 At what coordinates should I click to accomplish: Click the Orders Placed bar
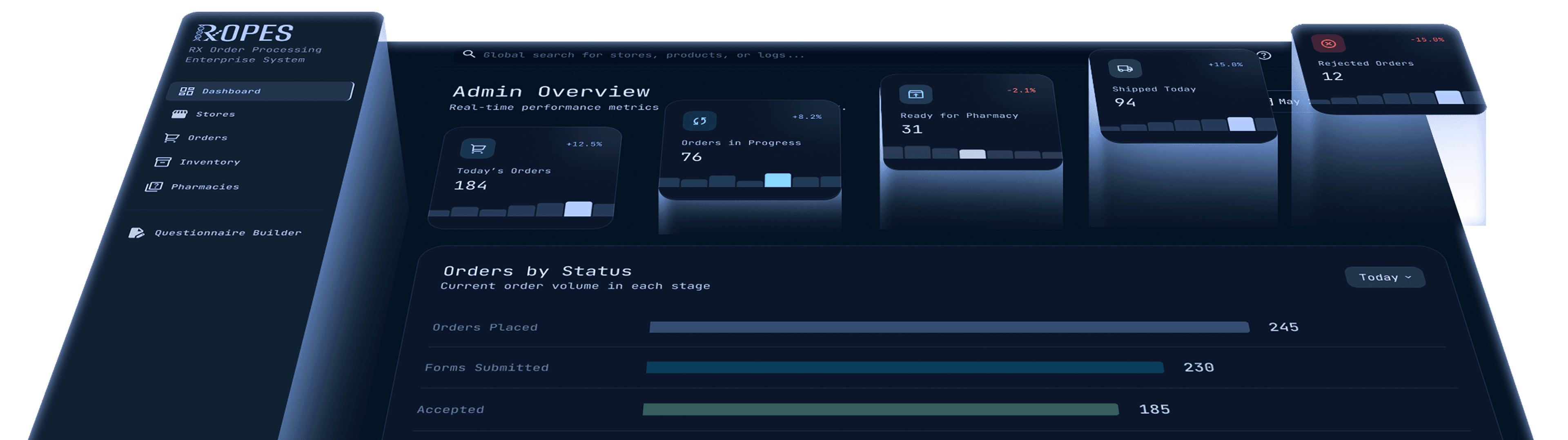[x=949, y=327]
